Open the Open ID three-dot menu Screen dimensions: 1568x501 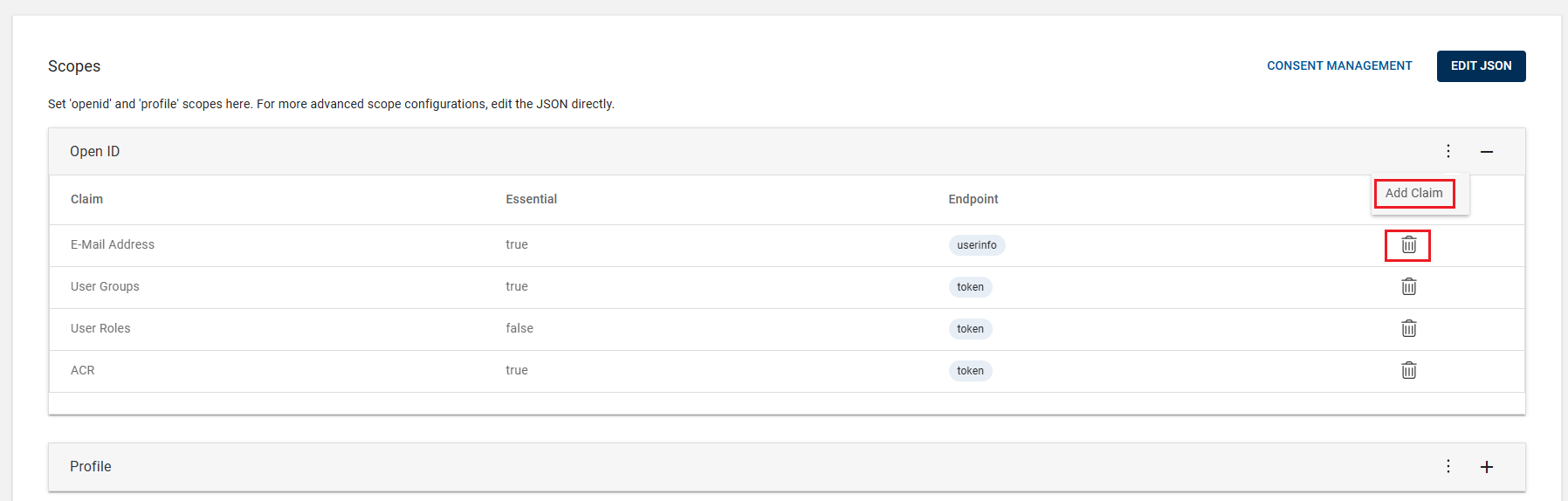tap(1448, 151)
